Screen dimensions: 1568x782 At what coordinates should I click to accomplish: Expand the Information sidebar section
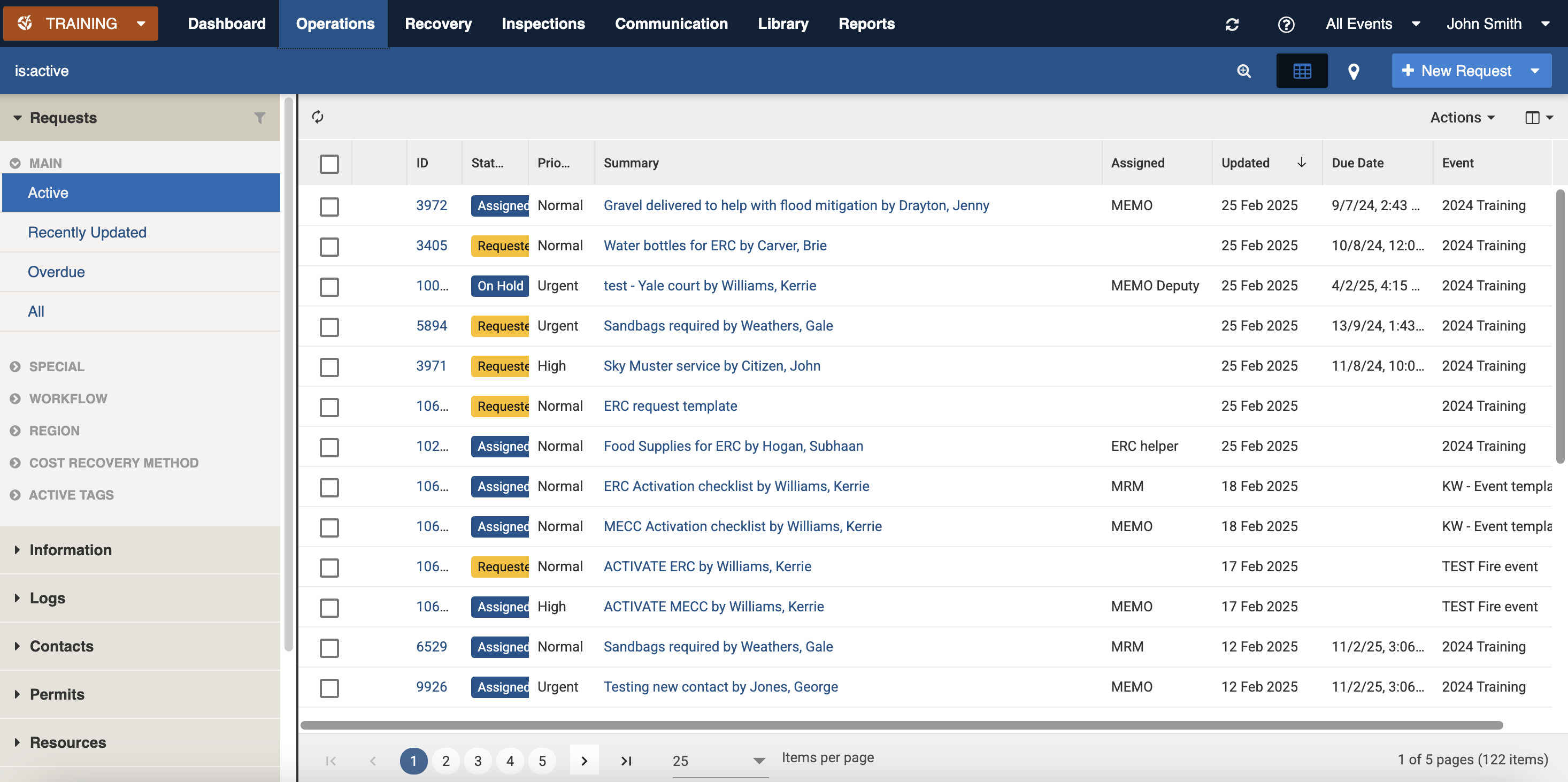(71, 549)
